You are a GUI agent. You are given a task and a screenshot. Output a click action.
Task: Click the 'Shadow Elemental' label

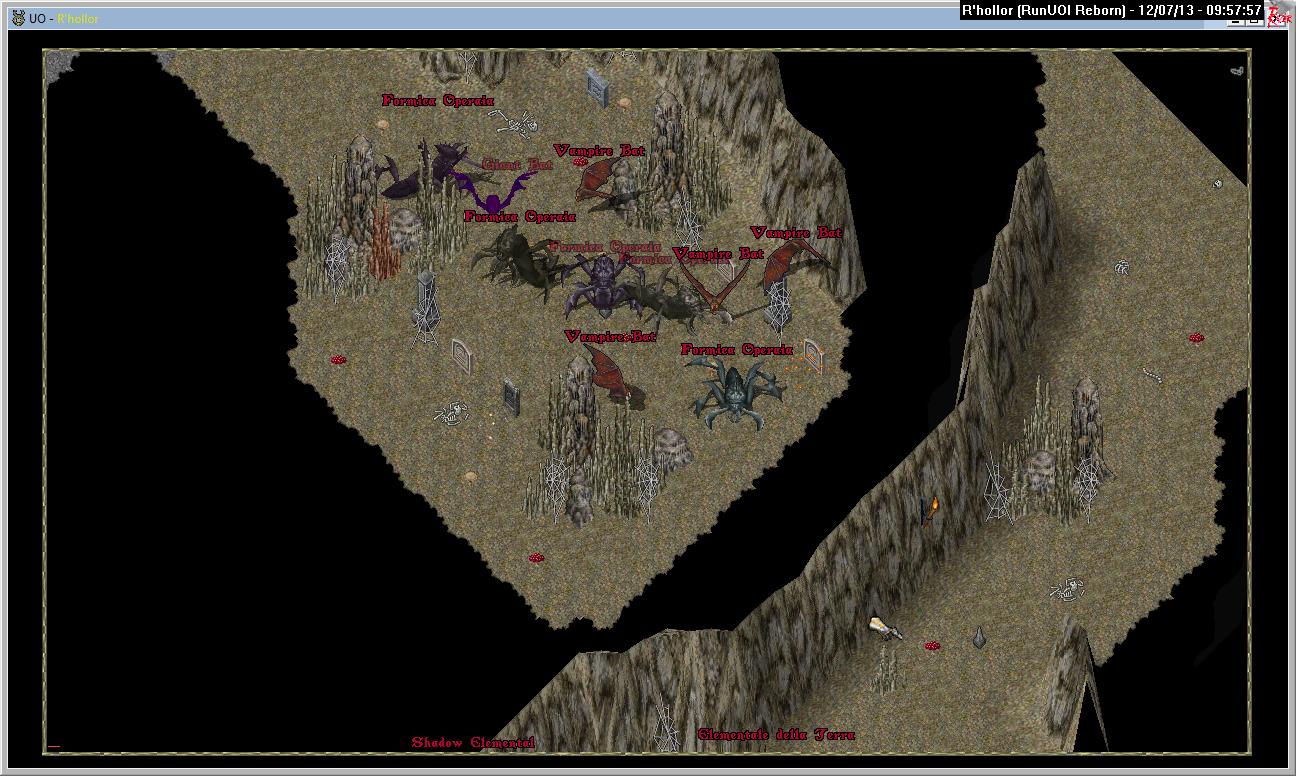(473, 743)
